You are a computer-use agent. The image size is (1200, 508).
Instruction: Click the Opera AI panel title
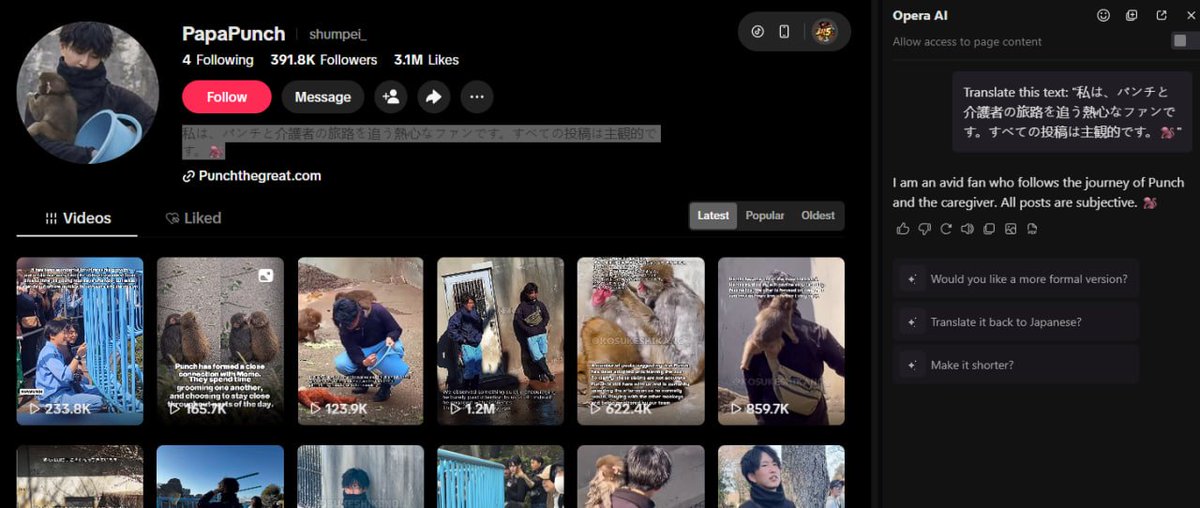click(920, 16)
